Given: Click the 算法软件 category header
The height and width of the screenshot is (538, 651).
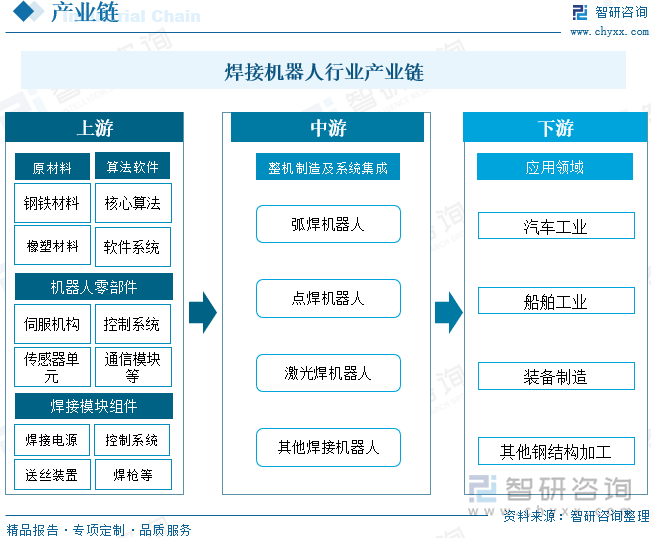Looking at the screenshot, I should click(132, 166).
